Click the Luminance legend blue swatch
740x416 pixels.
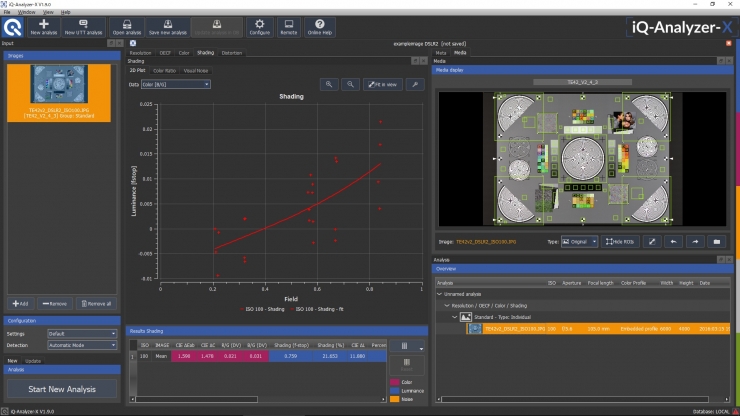[395, 391]
